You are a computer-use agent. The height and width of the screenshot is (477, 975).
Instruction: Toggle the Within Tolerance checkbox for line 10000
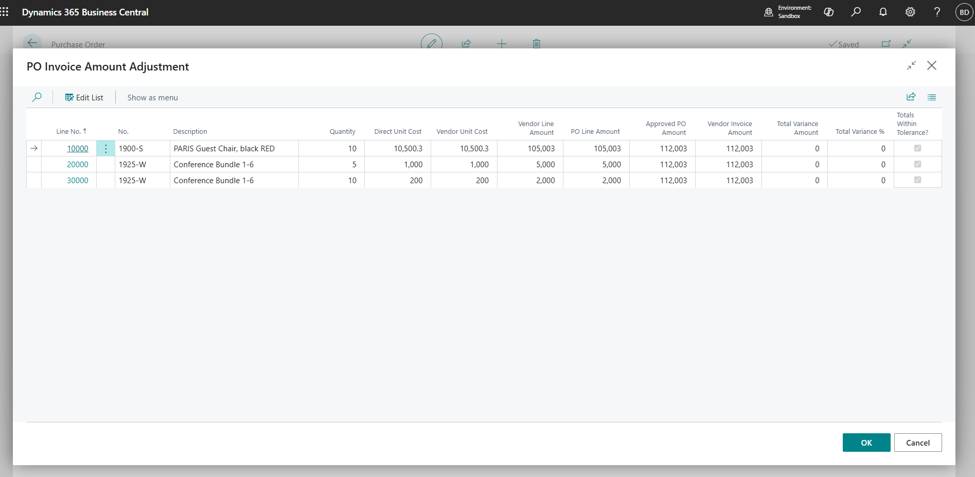pos(917,148)
